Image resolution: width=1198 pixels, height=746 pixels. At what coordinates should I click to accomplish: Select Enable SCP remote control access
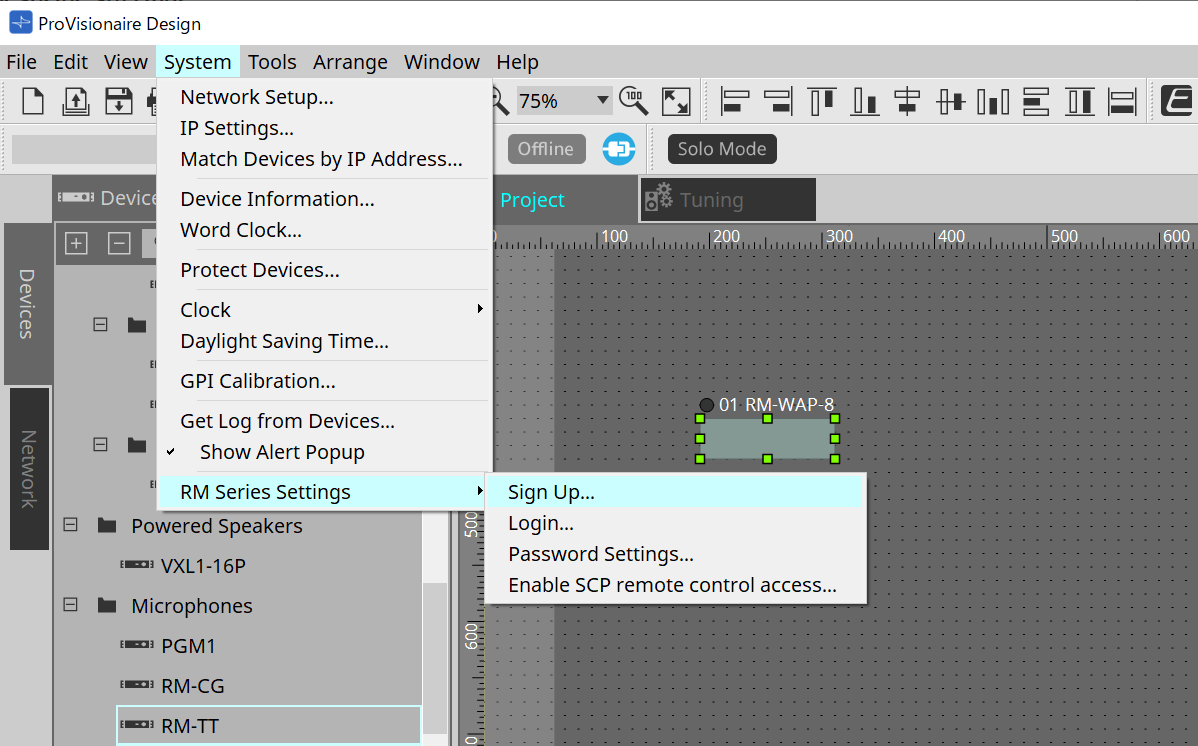pyautogui.click(x=672, y=585)
